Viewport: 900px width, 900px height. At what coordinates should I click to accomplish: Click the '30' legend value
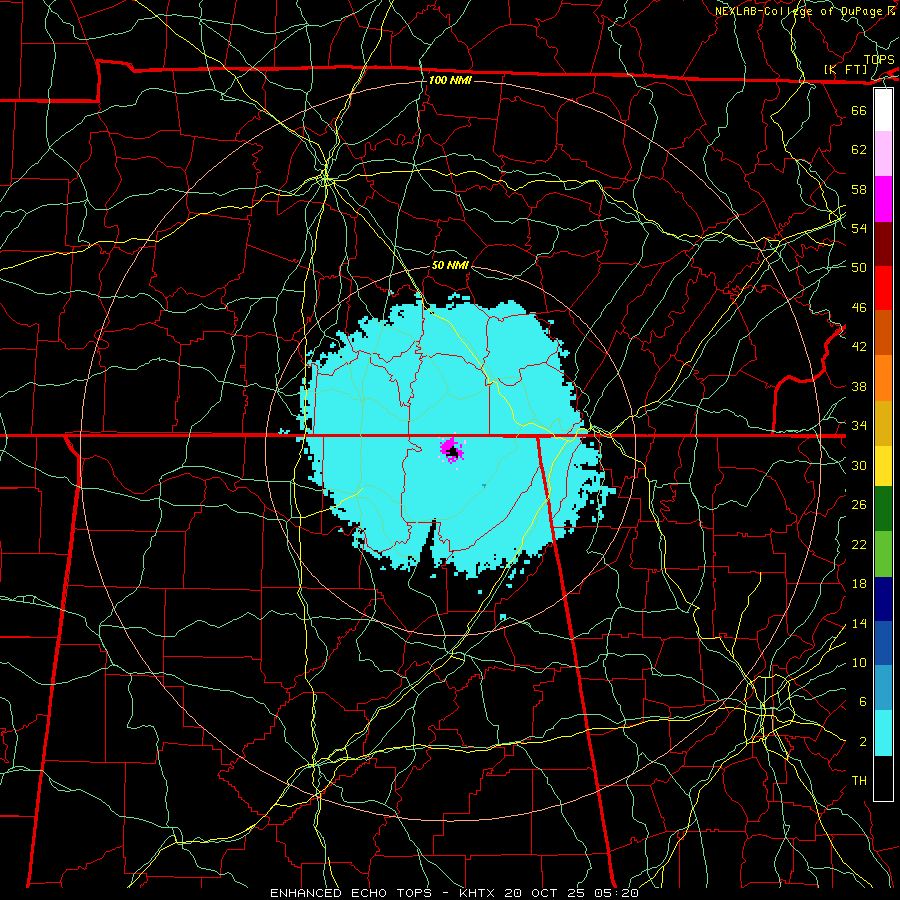(x=859, y=465)
